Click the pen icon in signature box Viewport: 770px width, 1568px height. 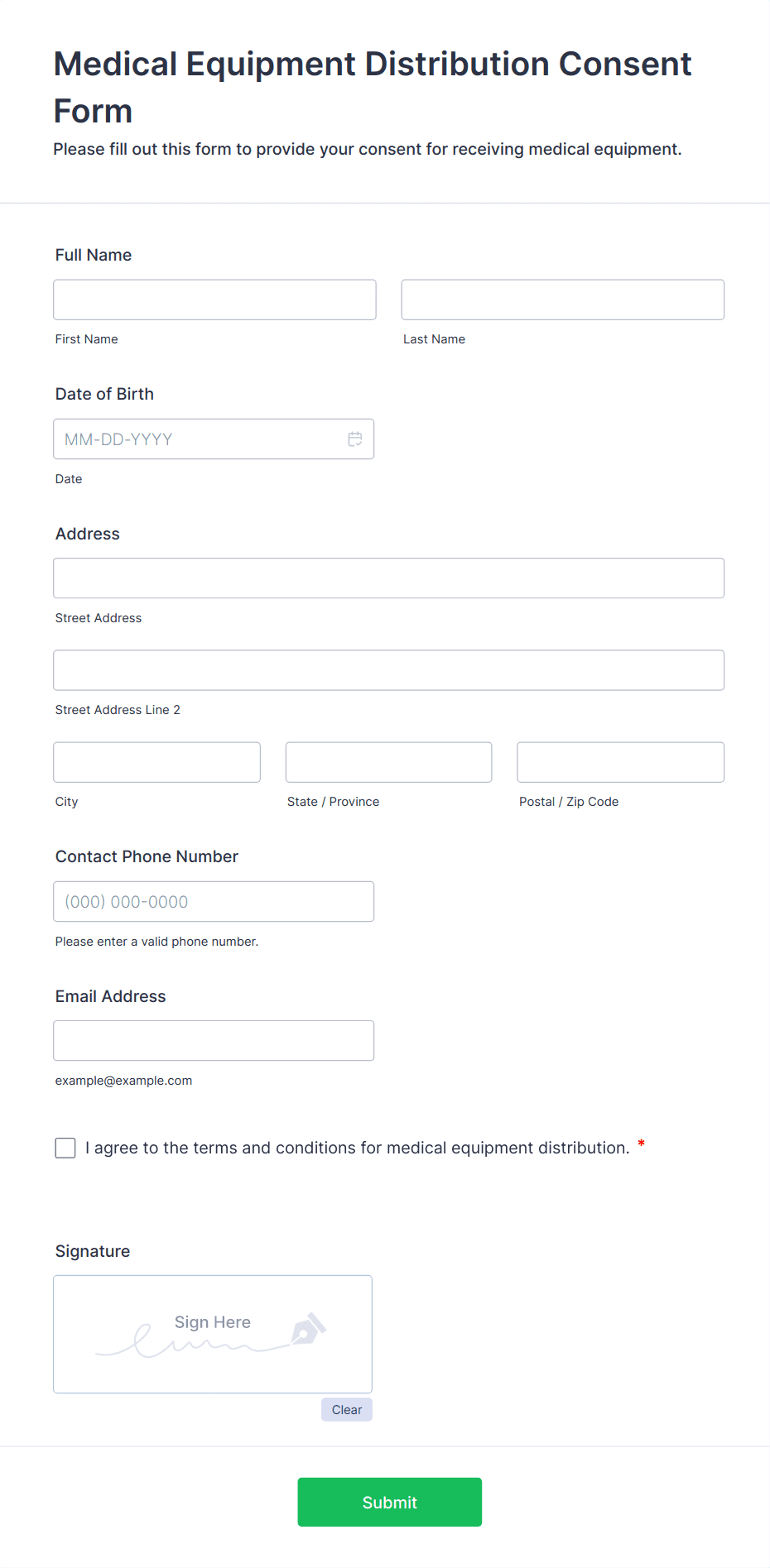coord(308,1329)
